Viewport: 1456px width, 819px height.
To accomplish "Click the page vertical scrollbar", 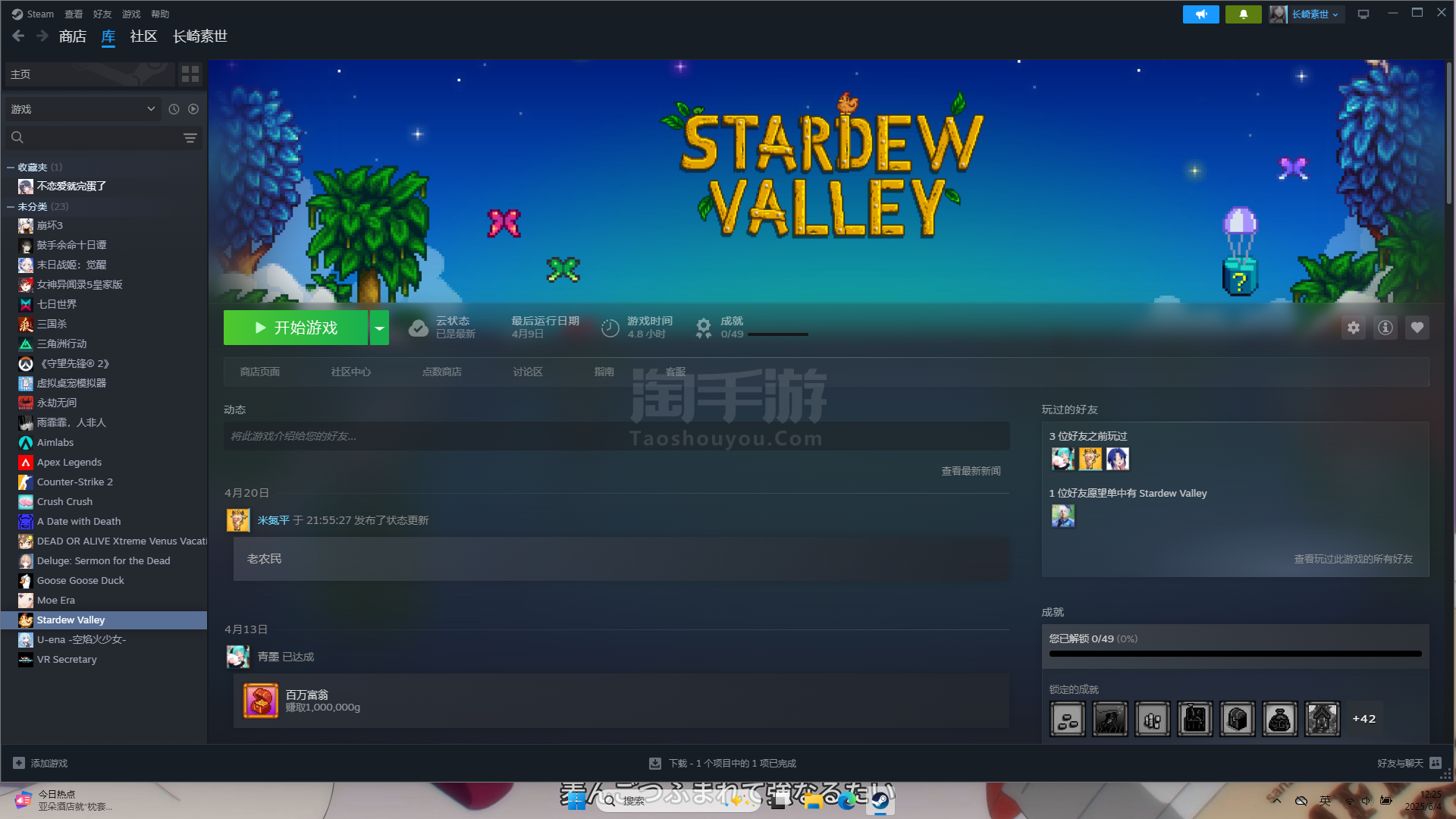I will [1449, 133].
